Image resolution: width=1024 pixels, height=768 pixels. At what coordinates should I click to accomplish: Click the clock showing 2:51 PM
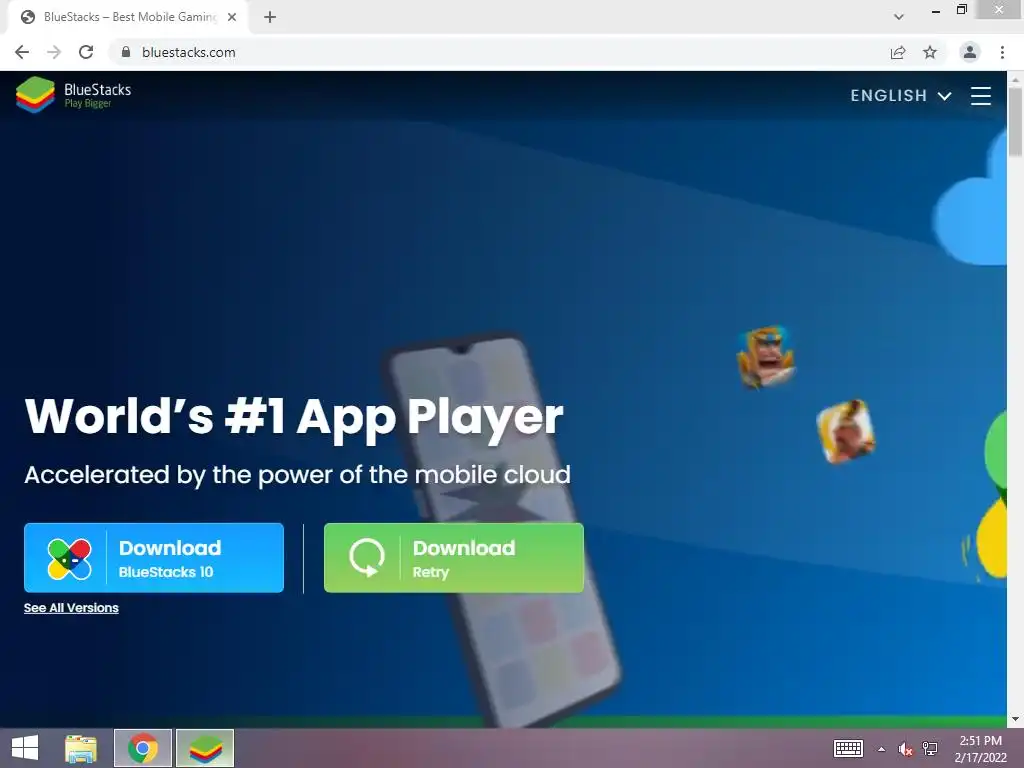pos(980,748)
